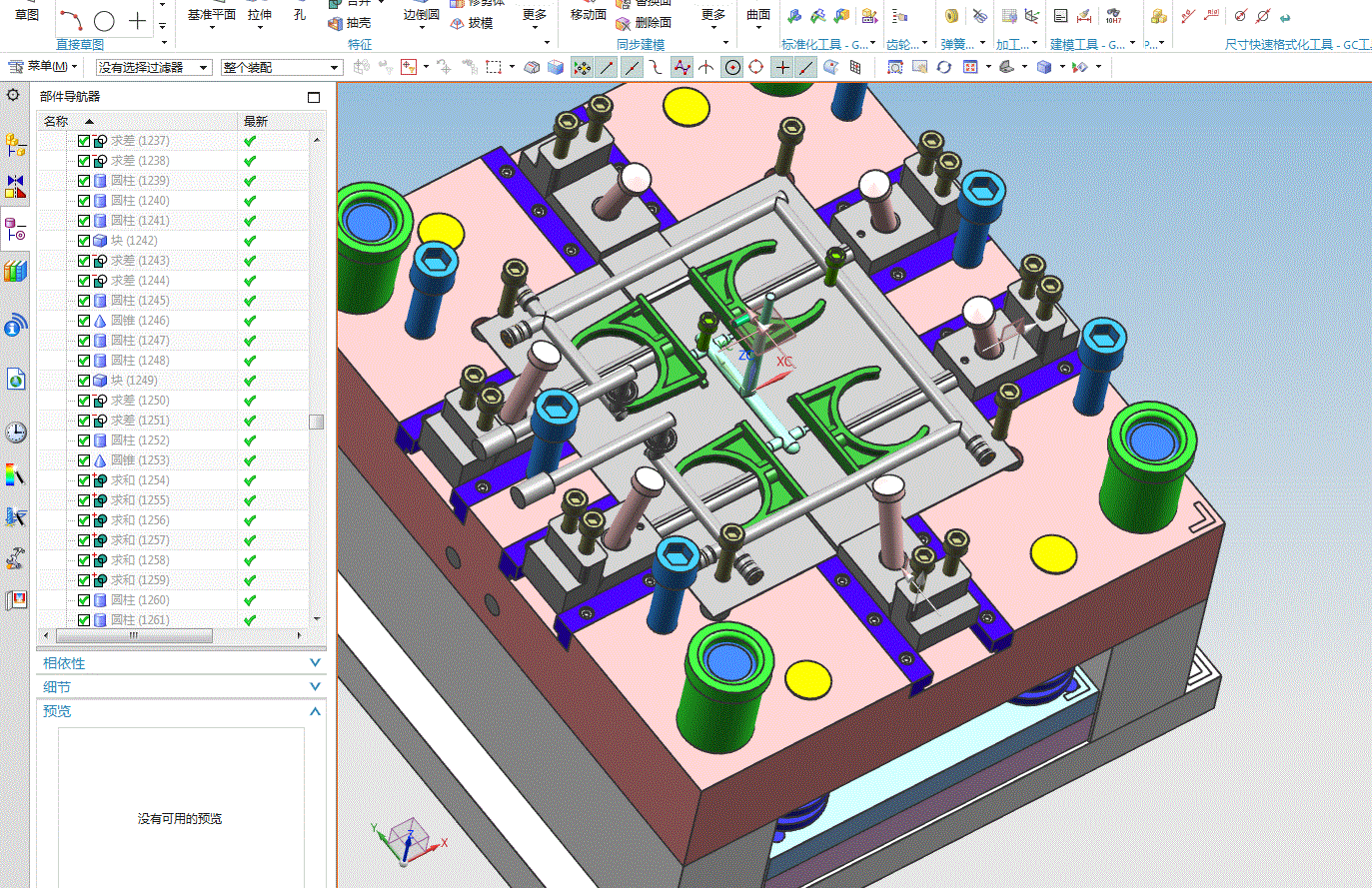Click the rotate view icon in view toolbar
The height and width of the screenshot is (888, 1372).
tap(943, 67)
